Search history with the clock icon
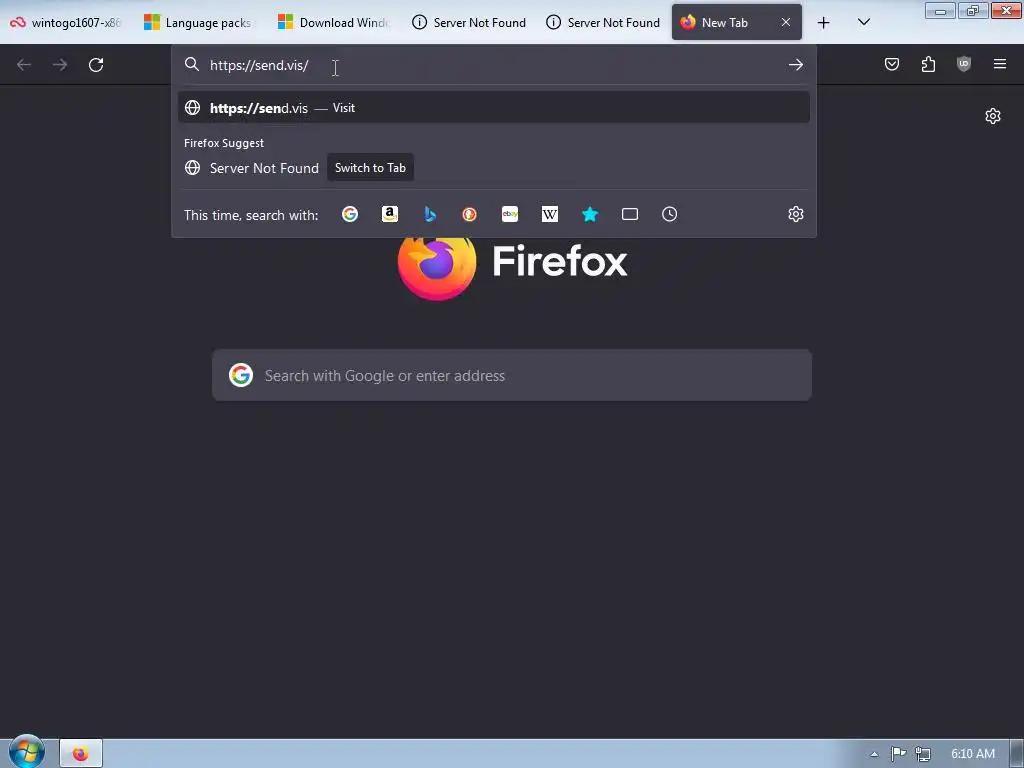Screen dimensions: 1024x768 pos(669,214)
